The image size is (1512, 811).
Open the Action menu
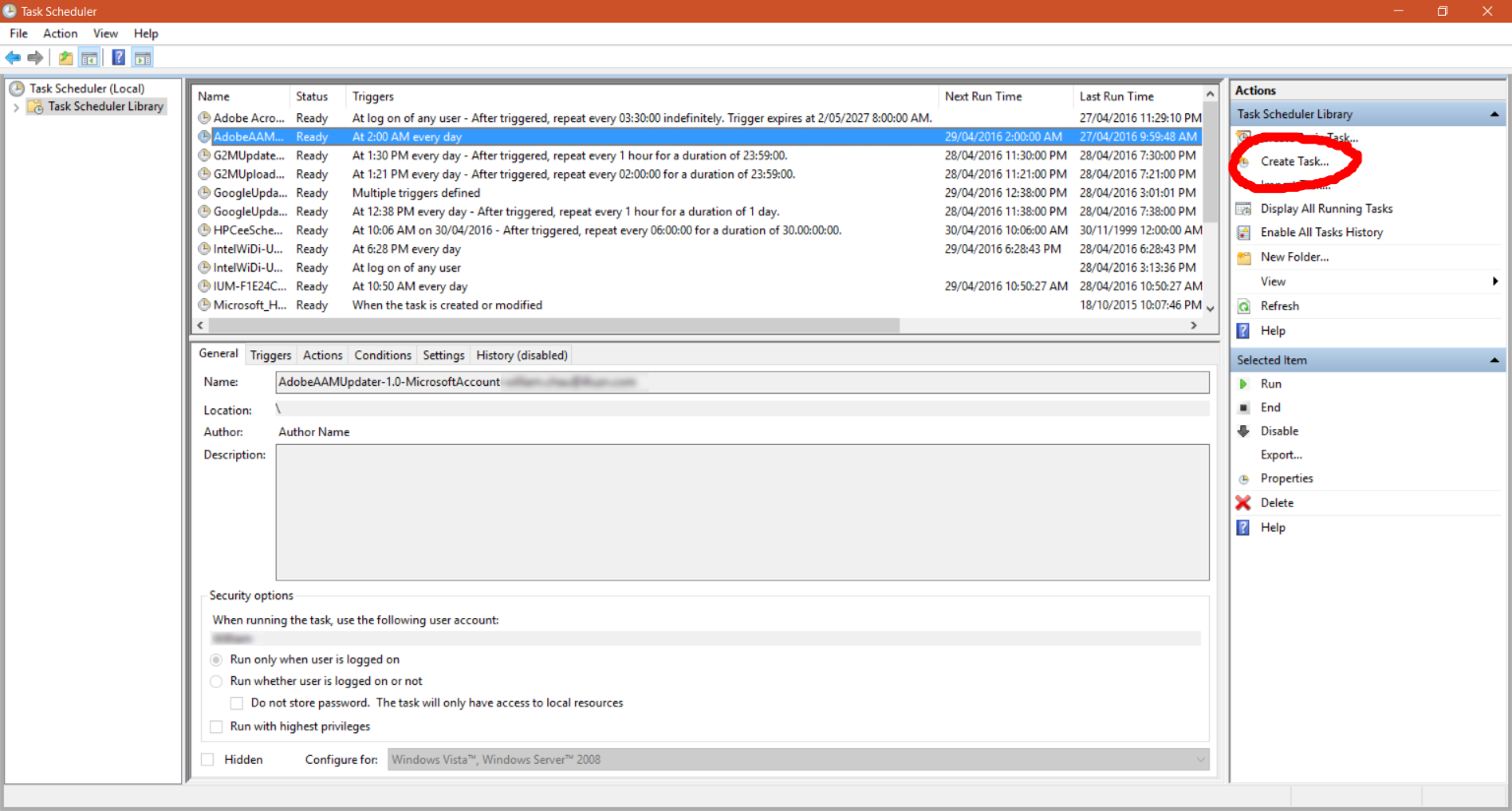pyautogui.click(x=60, y=33)
